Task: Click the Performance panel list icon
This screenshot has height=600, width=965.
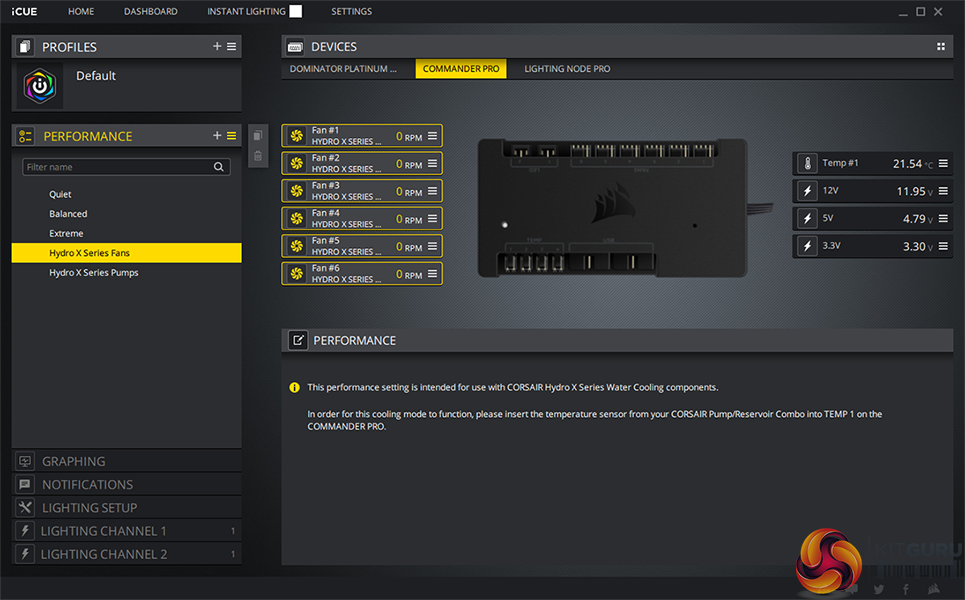Action: pyautogui.click(x=25, y=136)
